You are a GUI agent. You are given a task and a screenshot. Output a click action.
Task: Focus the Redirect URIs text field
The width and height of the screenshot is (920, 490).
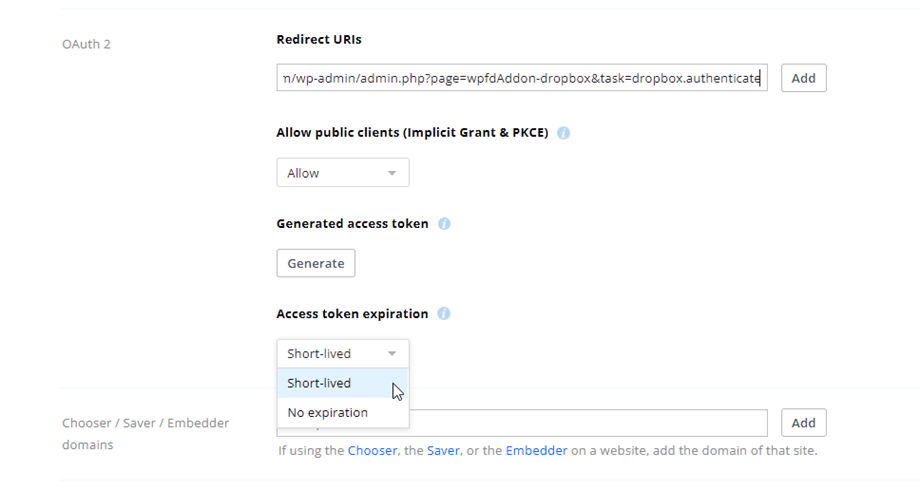521,78
